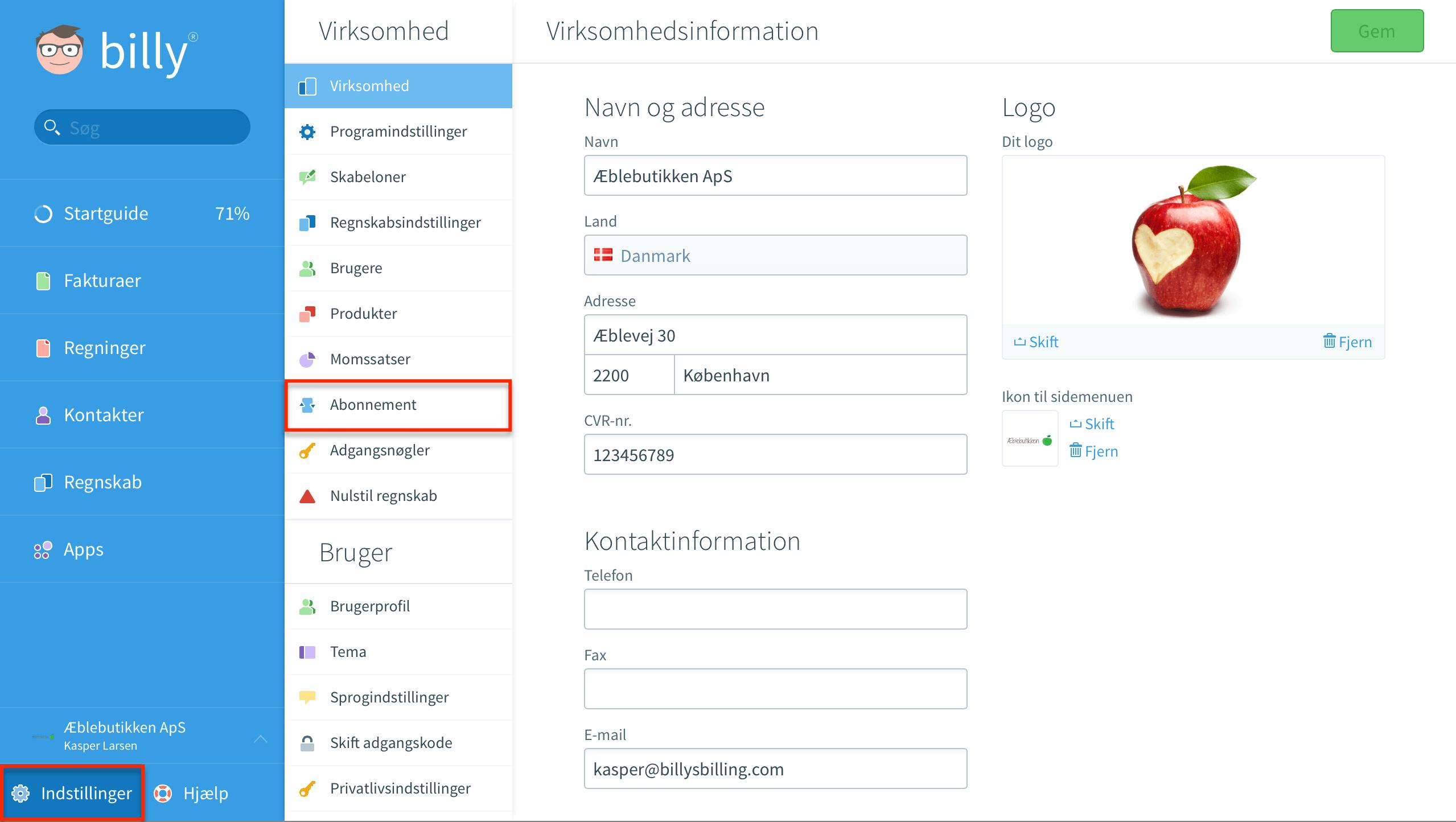1456x822 pixels.
Task: Expand the Æblebutikken ApS company switcher chevron
Action: [261, 738]
